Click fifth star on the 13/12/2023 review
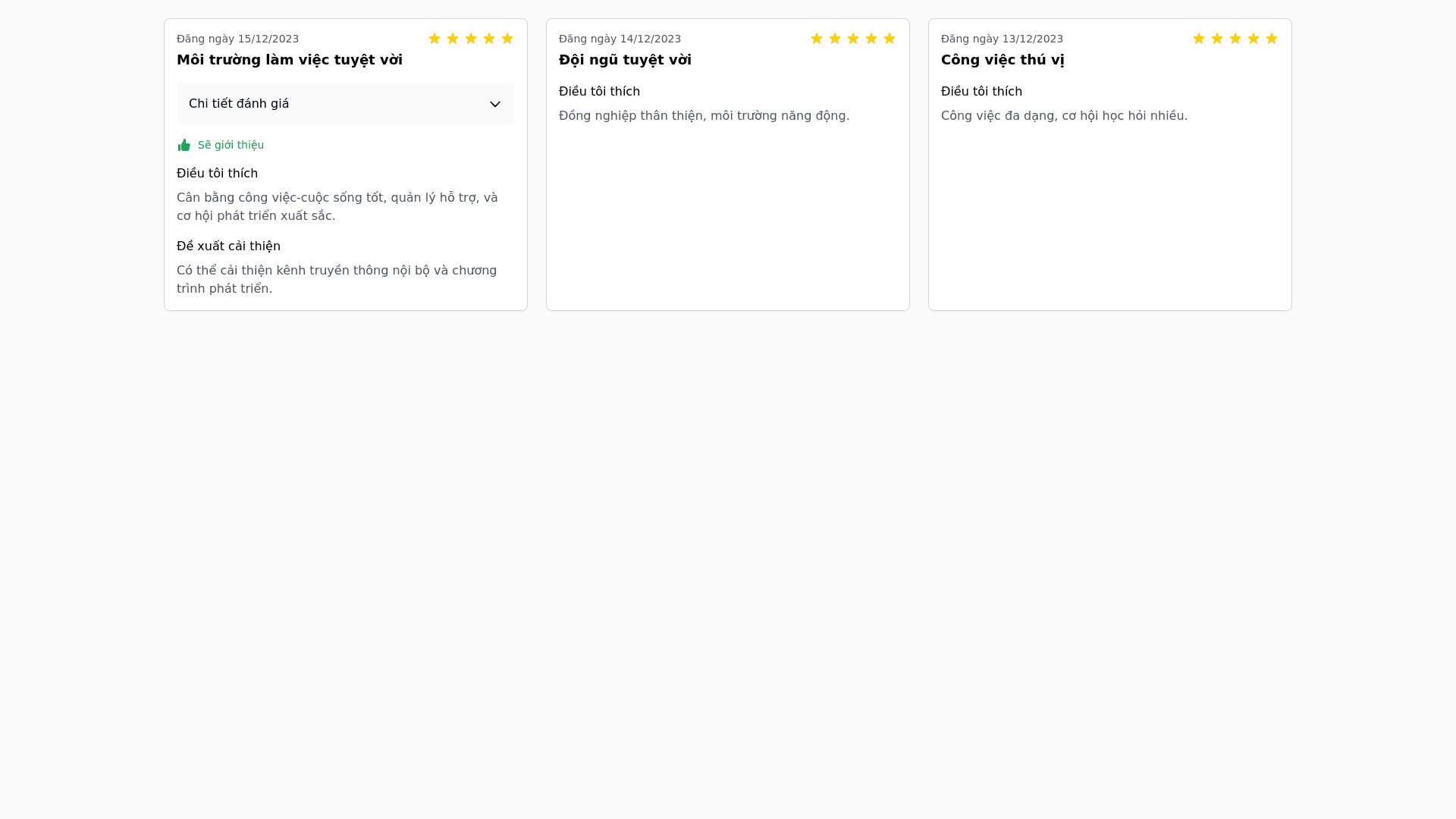The image size is (1456, 819). pos(1272,39)
